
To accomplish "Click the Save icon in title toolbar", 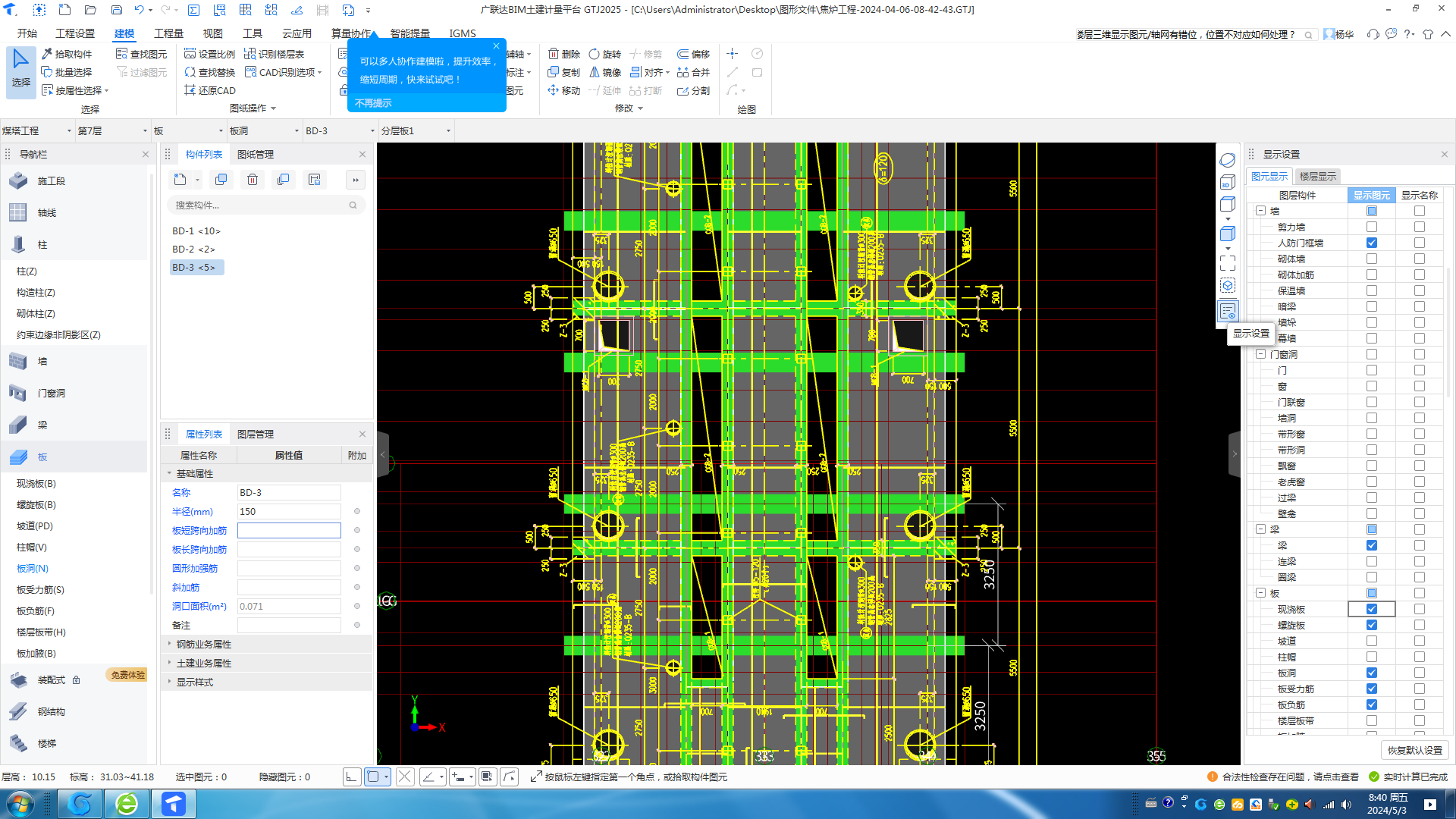I will coord(117,10).
